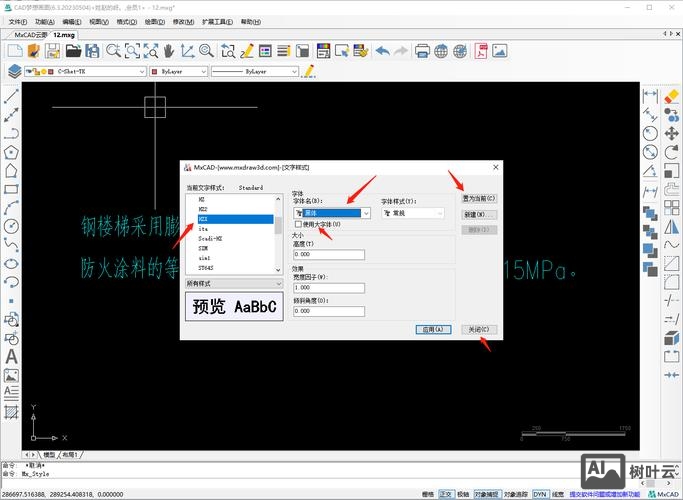The image size is (683, 500).
Task: Enable the 使用大字体 checkbox
Action: click(x=299, y=225)
